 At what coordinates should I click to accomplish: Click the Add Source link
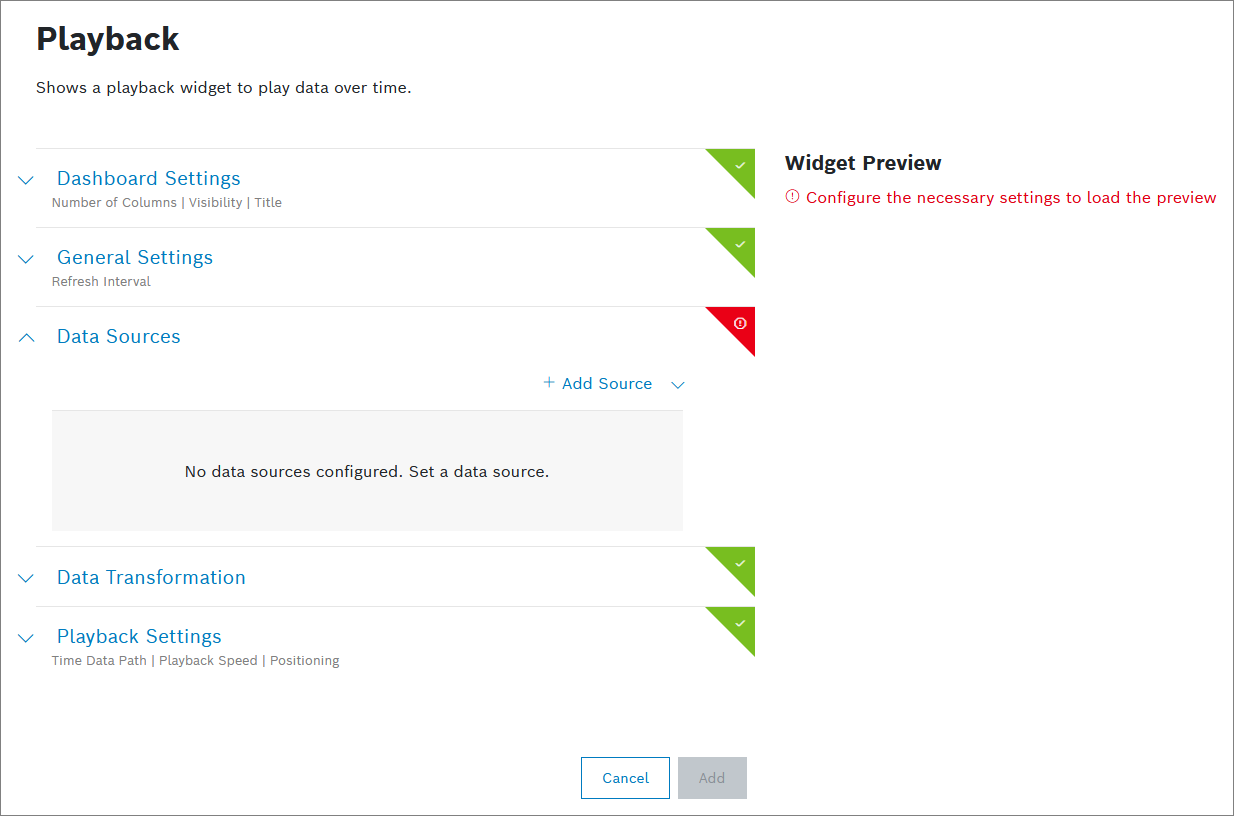tap(607, 384)
